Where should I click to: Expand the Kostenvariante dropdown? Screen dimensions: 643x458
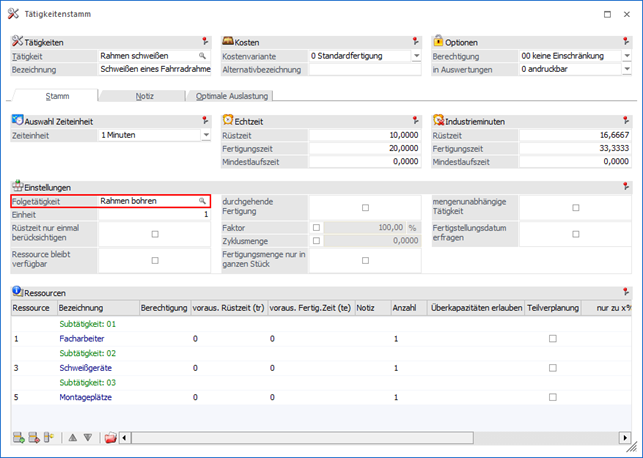(x=415, y=56)
